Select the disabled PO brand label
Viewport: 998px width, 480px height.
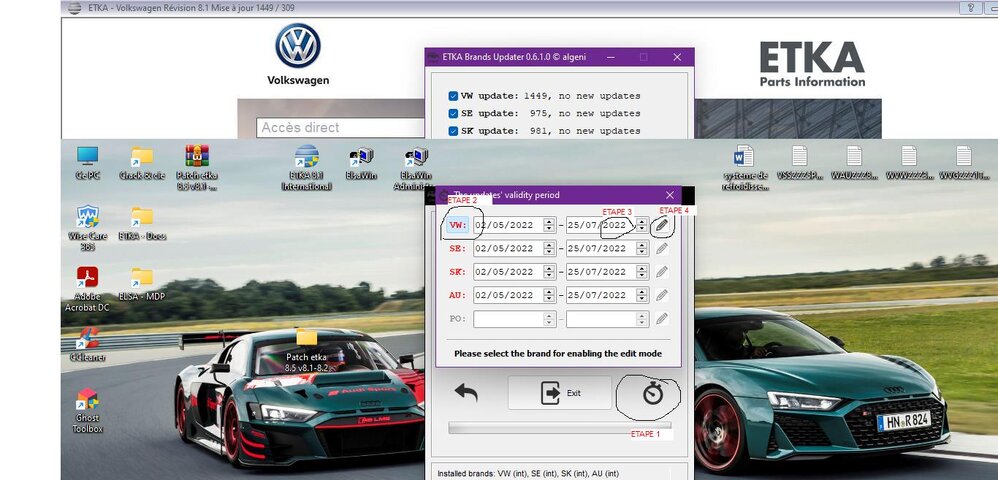(x=458, y=318)
